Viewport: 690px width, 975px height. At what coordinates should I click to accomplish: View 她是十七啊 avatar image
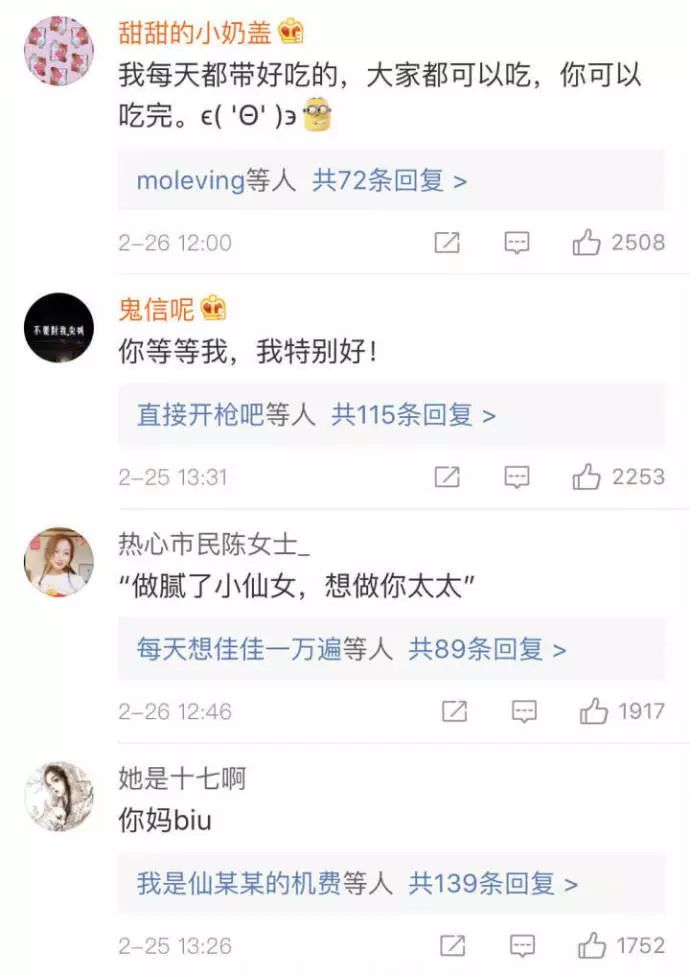(59, 797)
